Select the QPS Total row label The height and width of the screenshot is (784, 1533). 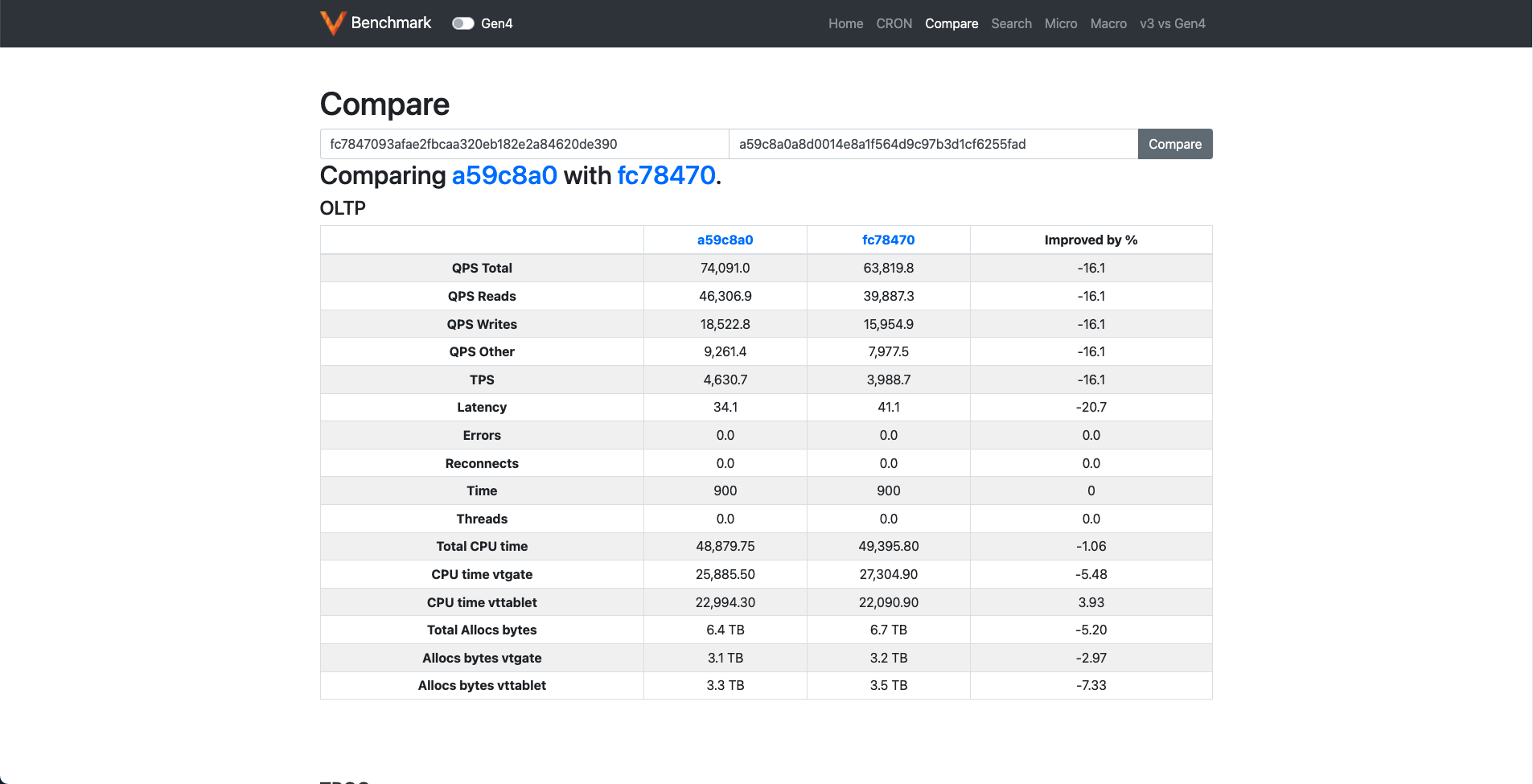coord(481,268)
